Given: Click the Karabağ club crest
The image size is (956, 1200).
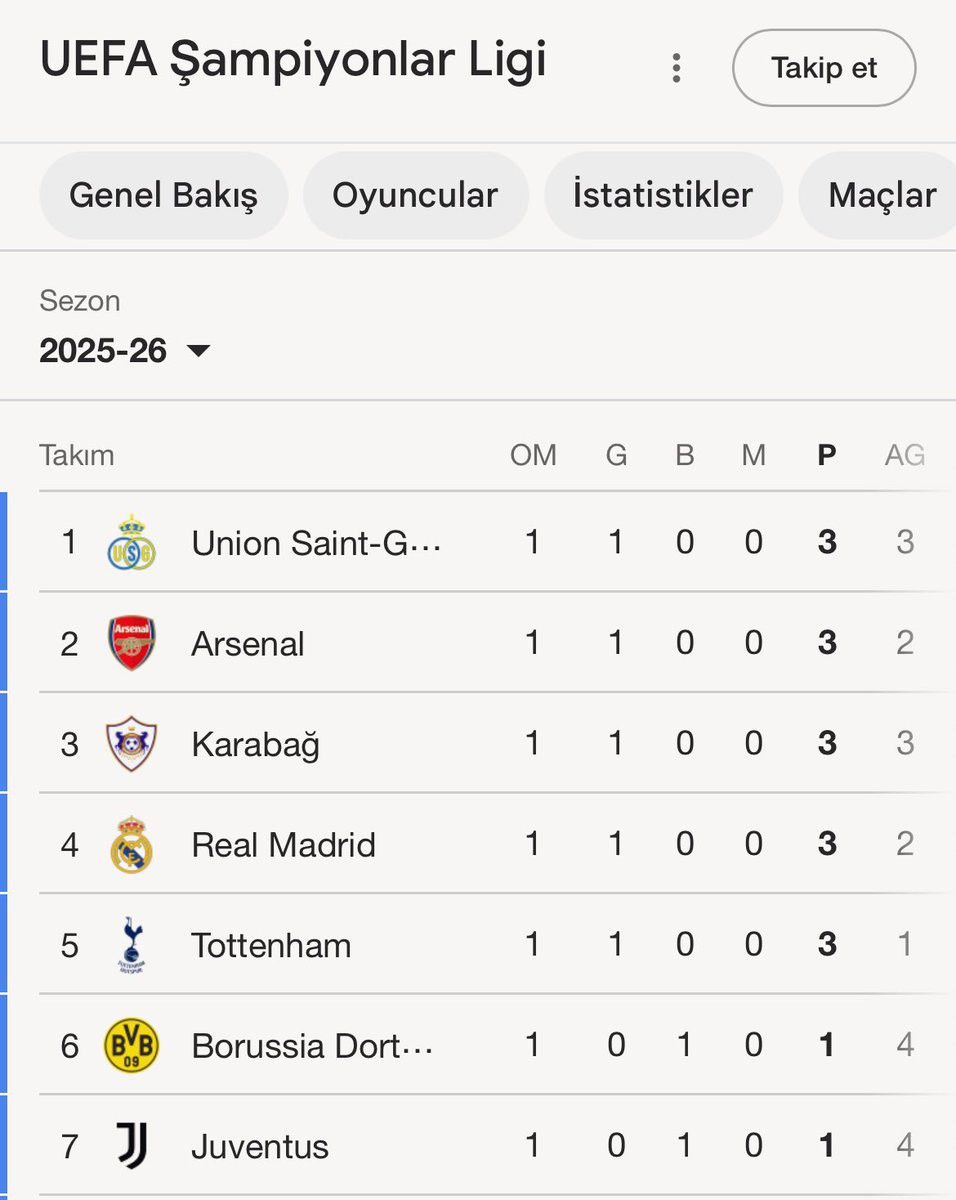Looking at the screenshot, I should [131, 744].
